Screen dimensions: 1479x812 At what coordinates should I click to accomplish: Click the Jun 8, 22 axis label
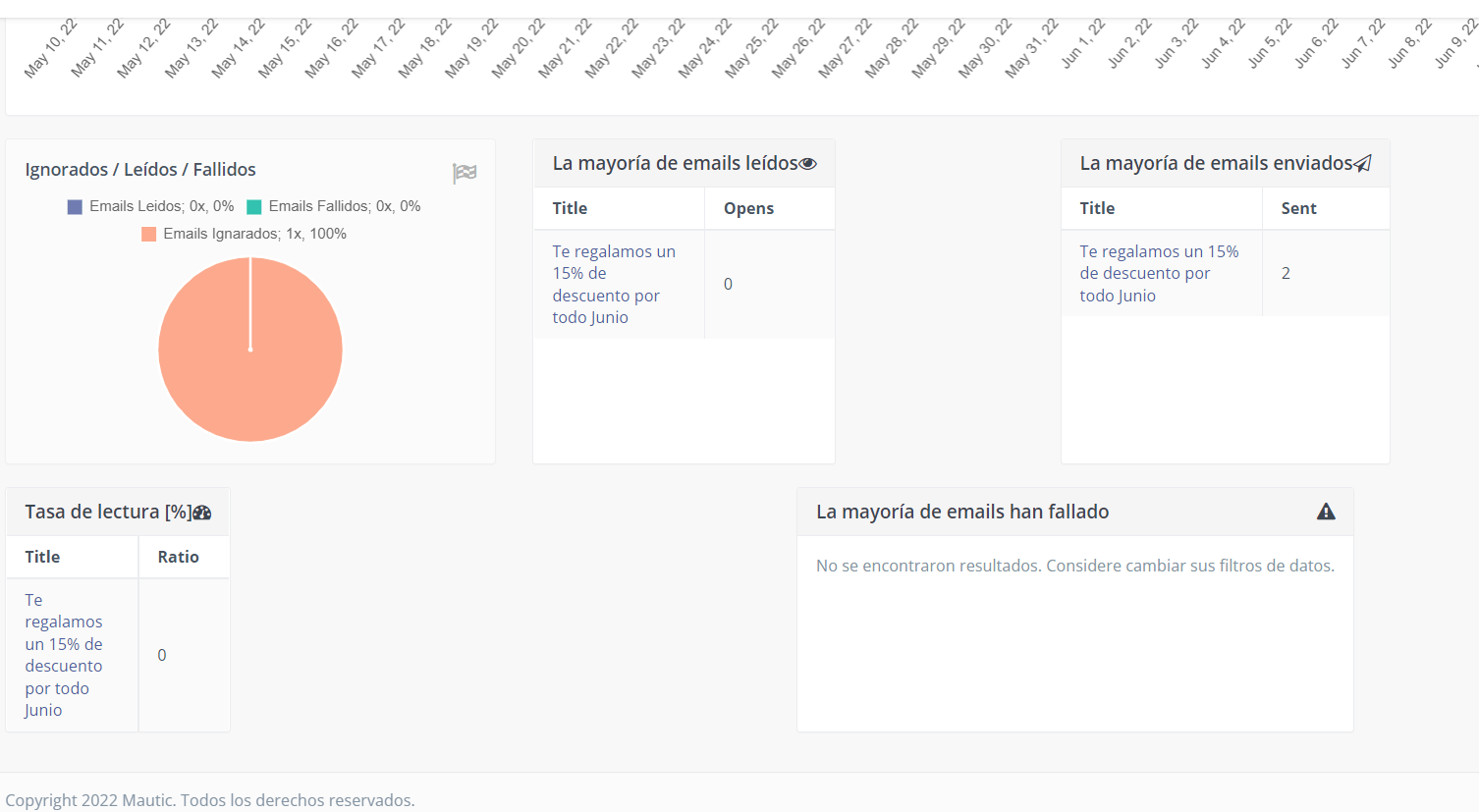tap(1409, 44)
